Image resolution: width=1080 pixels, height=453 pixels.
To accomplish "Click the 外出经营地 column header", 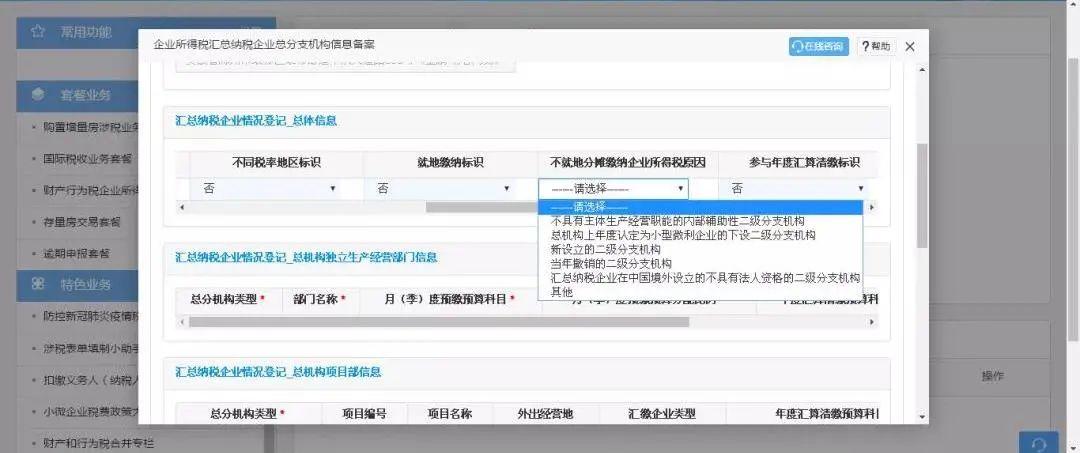I will 545,414.
